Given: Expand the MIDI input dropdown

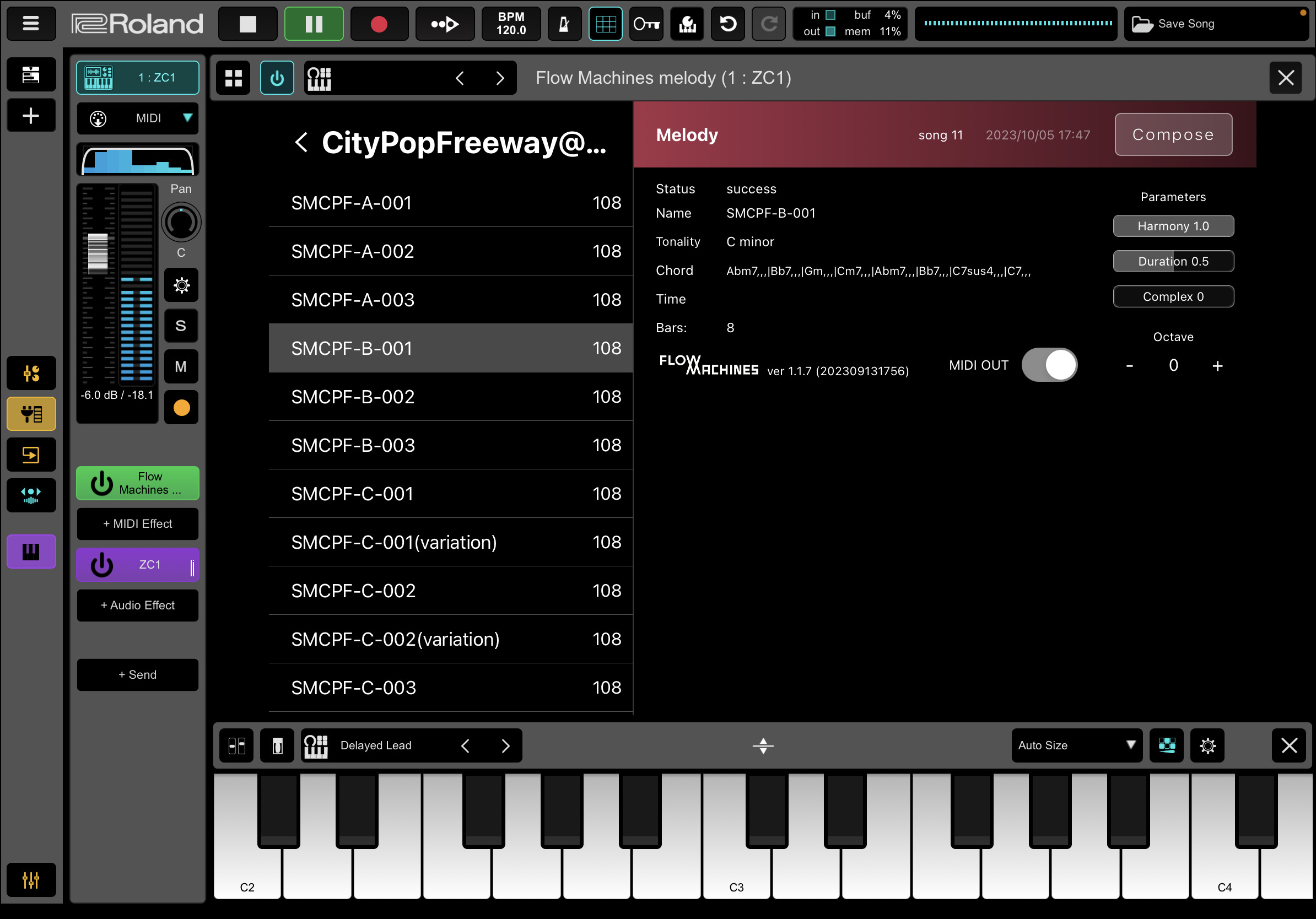Looking at the screenshot, I should [138, 118].
